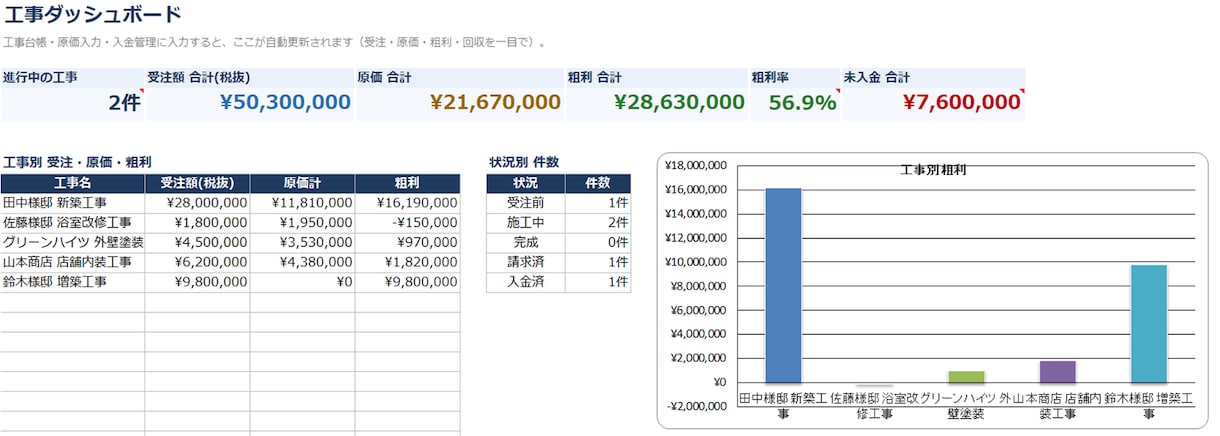Select the 入金済 status cell
Viewport: 1220px width, 436px height.
pos(526,282)
